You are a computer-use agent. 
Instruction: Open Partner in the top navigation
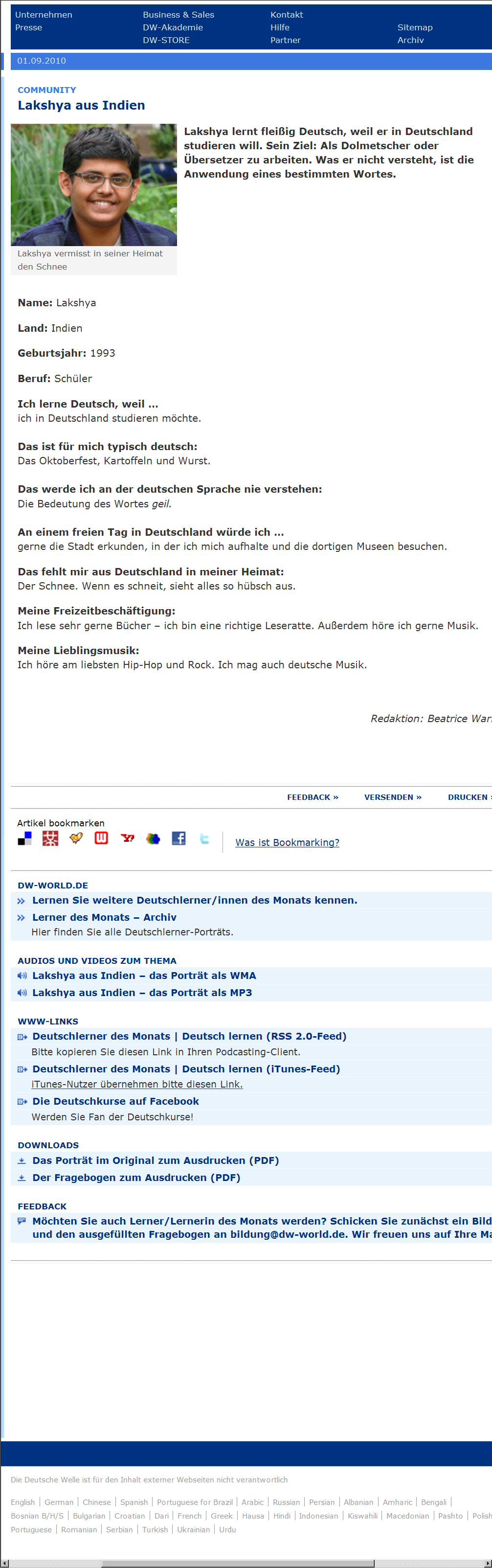click(285, 40)
